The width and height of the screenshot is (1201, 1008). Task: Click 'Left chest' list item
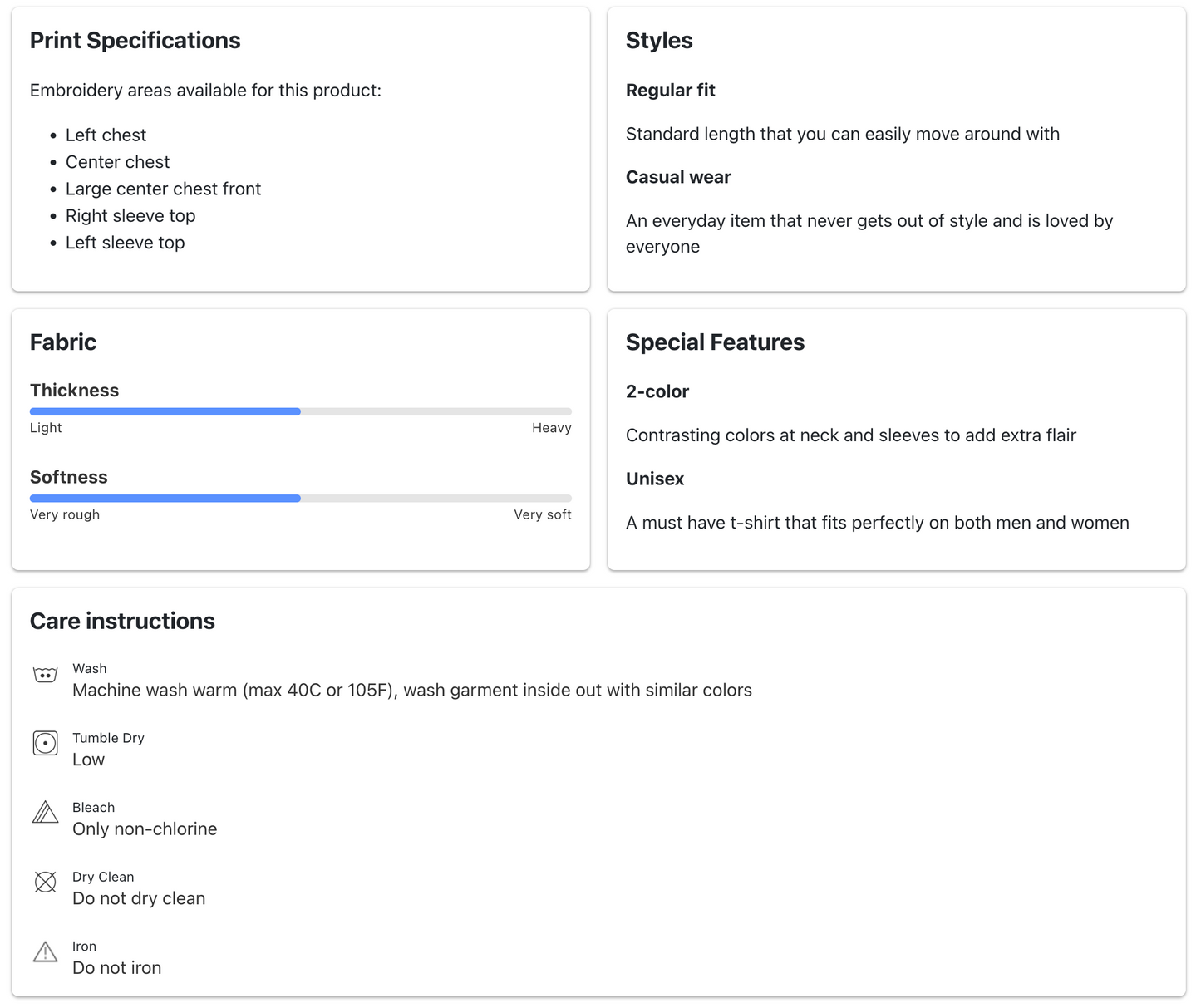point(106,135)
